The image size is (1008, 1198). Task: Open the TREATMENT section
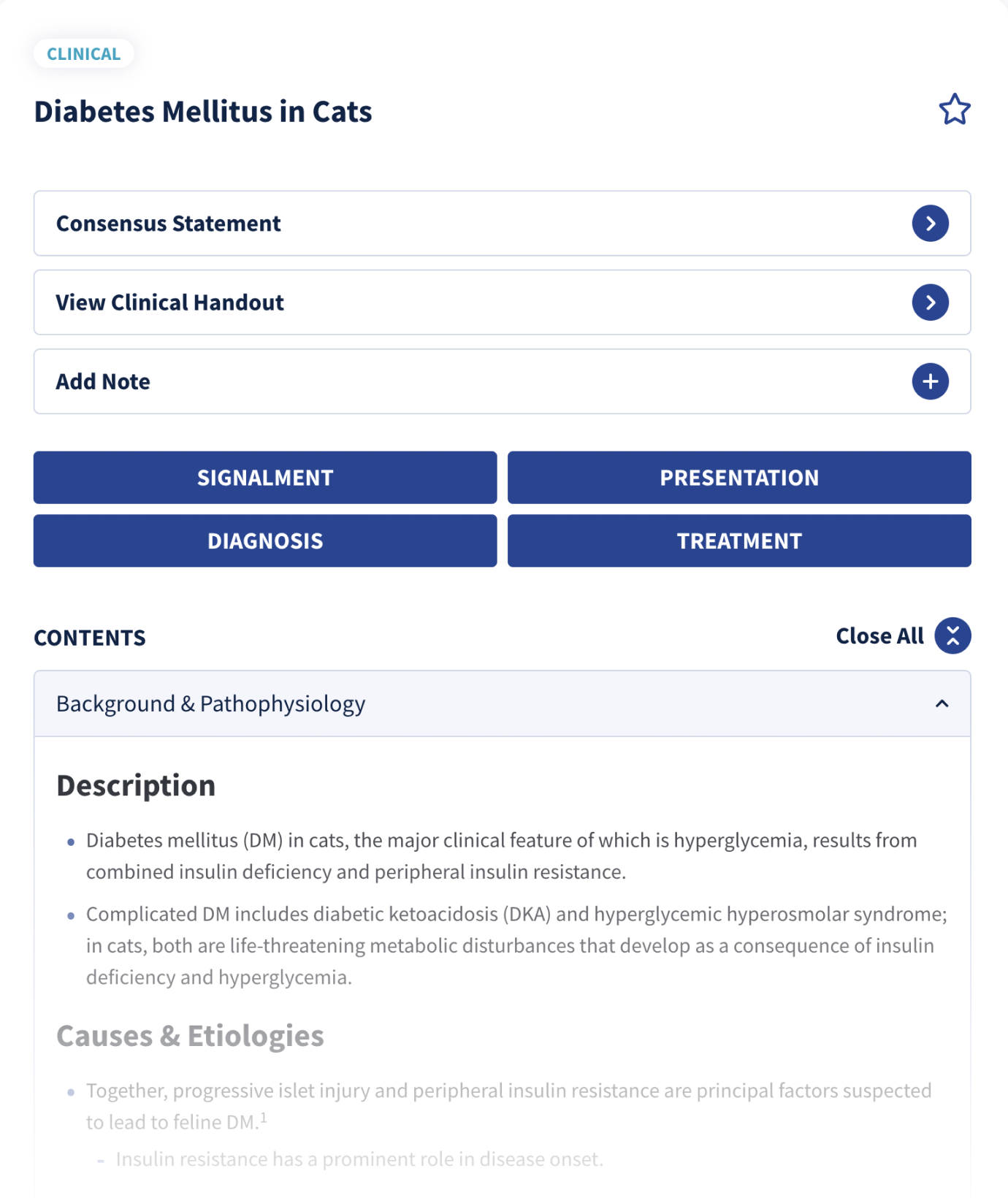[x=739, y=541]
